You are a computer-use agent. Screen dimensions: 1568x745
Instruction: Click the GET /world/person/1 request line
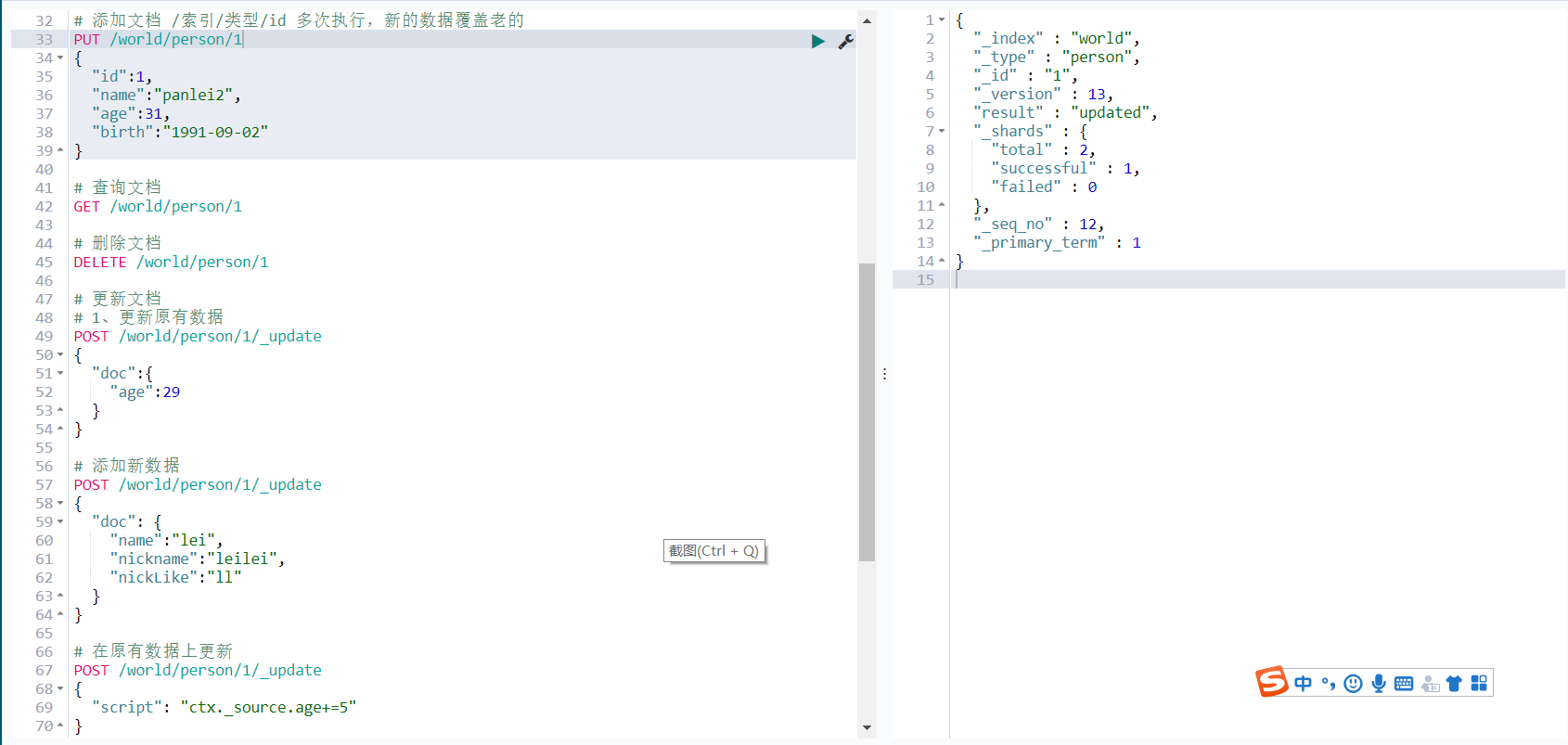click(158, 206)
